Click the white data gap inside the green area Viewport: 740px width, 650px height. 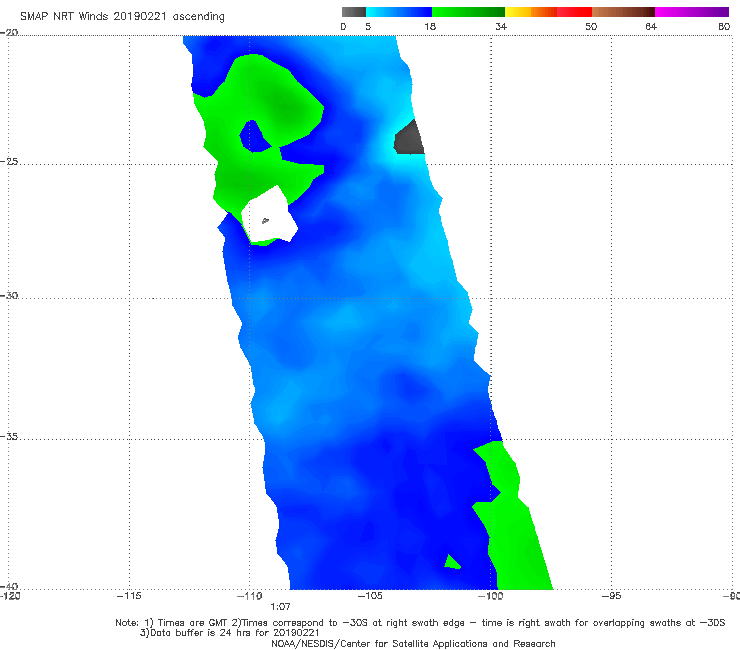point(269,214)
